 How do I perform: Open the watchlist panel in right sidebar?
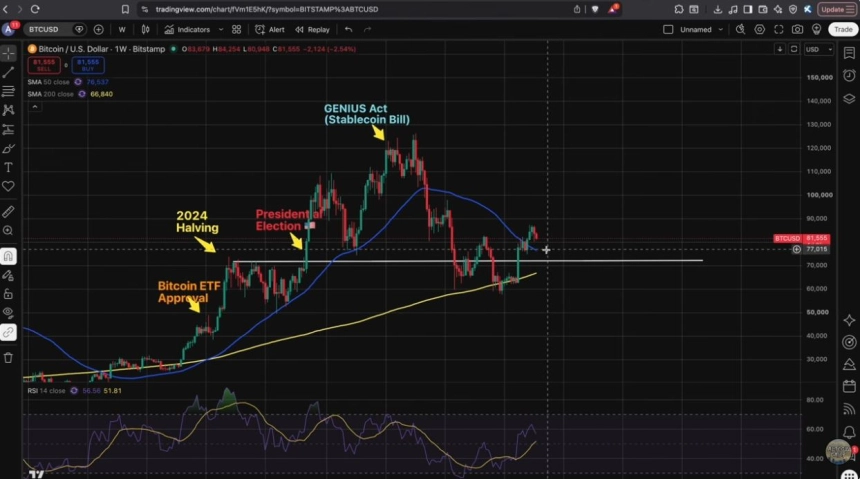(849, 53)
